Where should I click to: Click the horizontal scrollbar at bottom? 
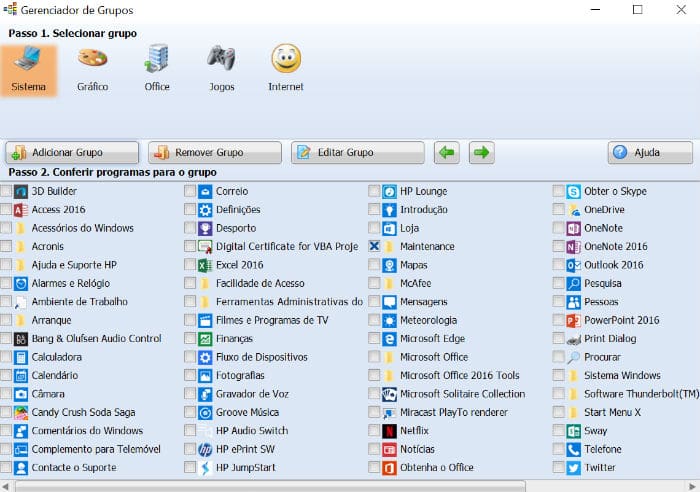pyautogui.click(x=270, y=486)
